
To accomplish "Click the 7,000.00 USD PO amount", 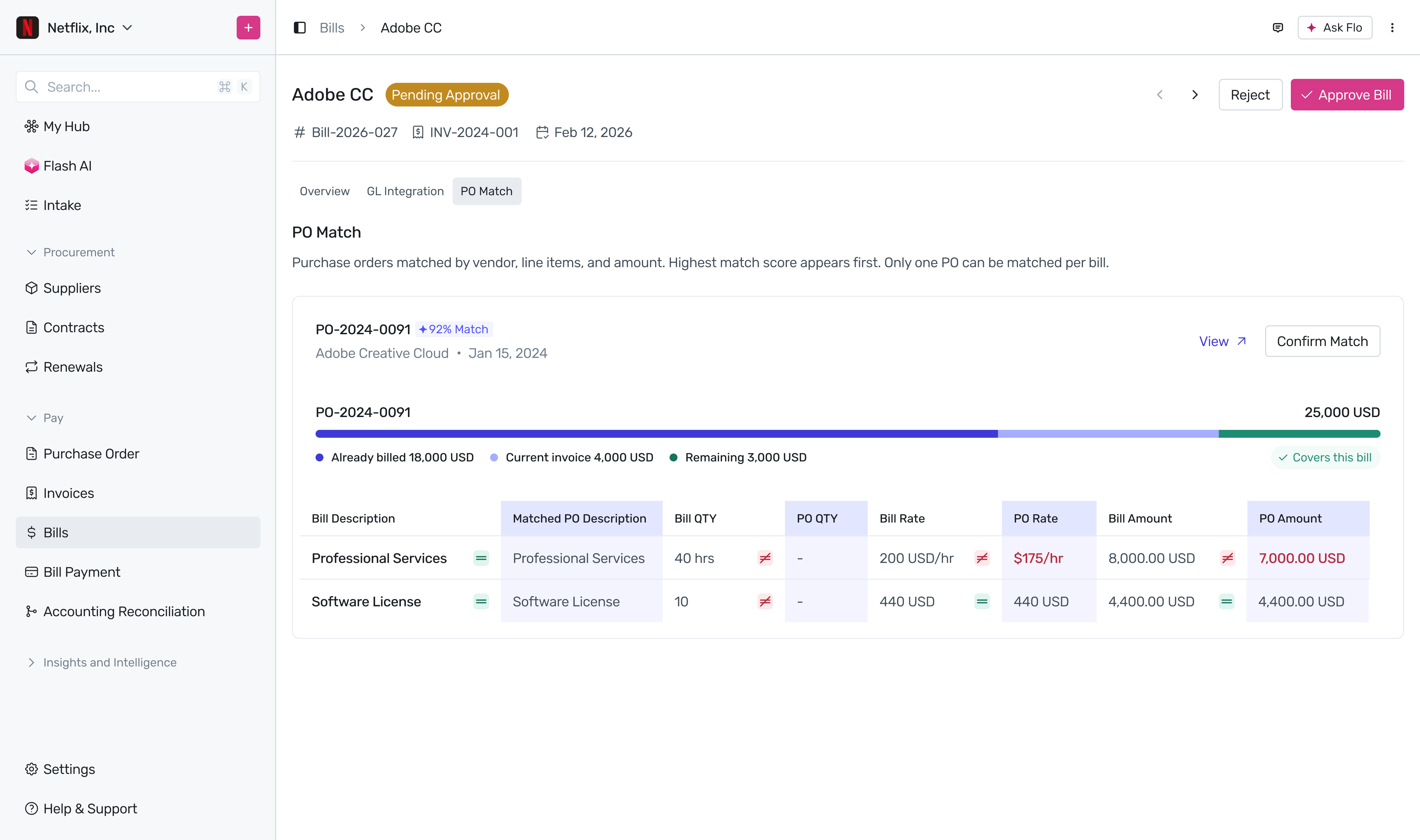I will point(1302,558).
